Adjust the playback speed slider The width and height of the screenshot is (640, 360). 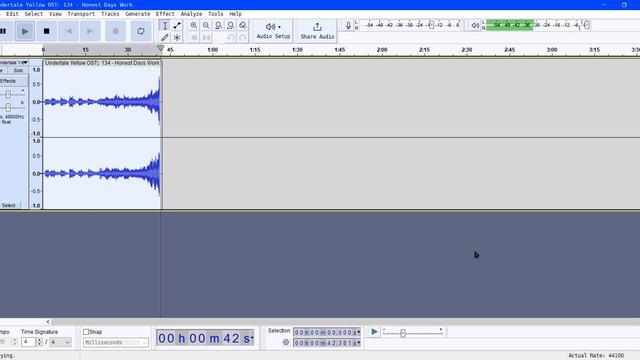(x=403, y=333)
